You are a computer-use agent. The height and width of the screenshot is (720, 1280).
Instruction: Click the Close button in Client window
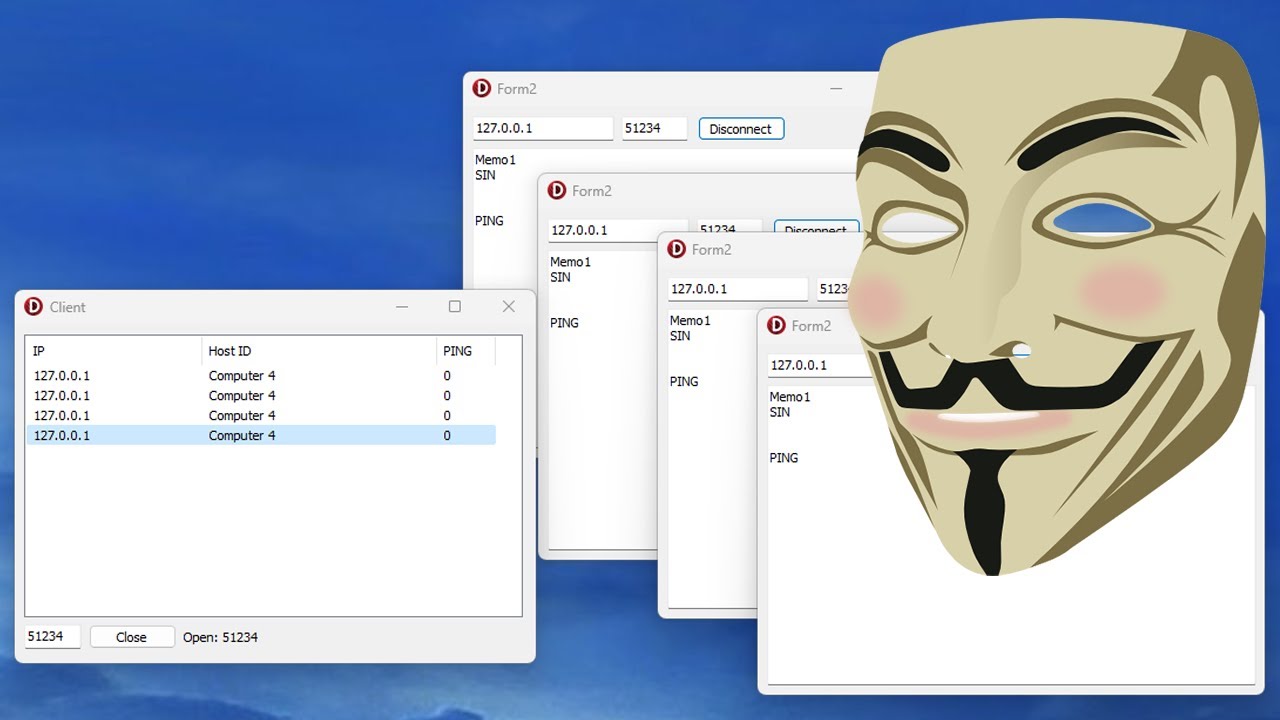coord(132,637)
